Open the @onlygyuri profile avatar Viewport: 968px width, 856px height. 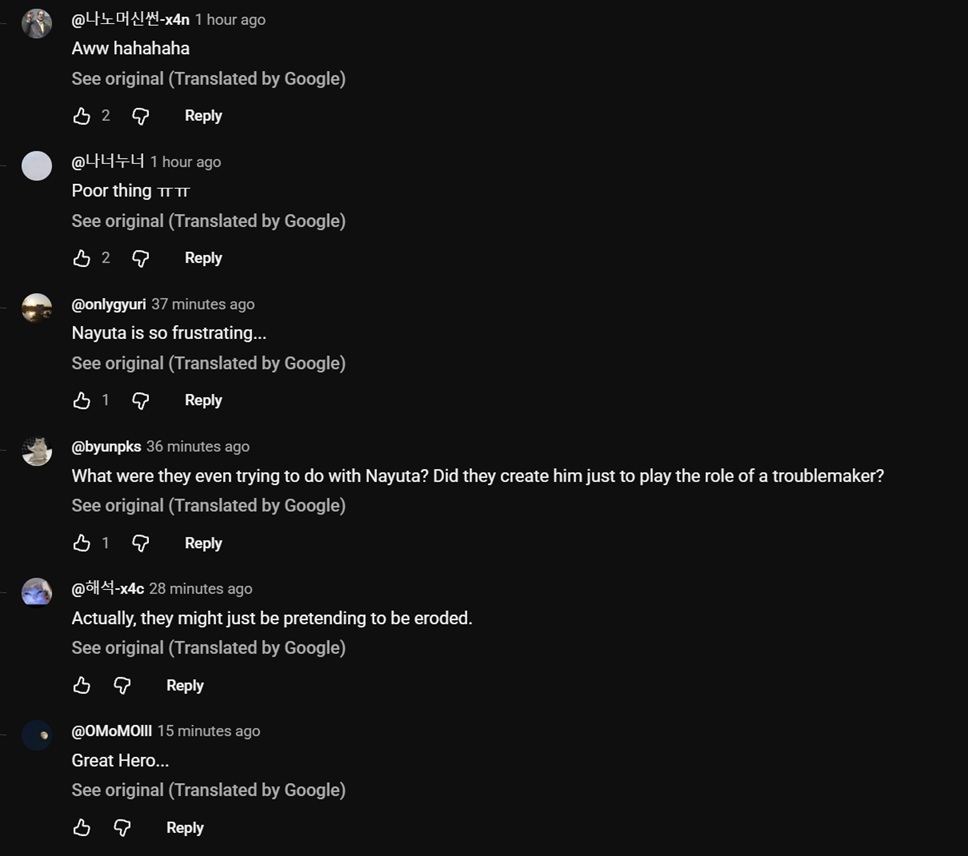click(x=37, y=308)
